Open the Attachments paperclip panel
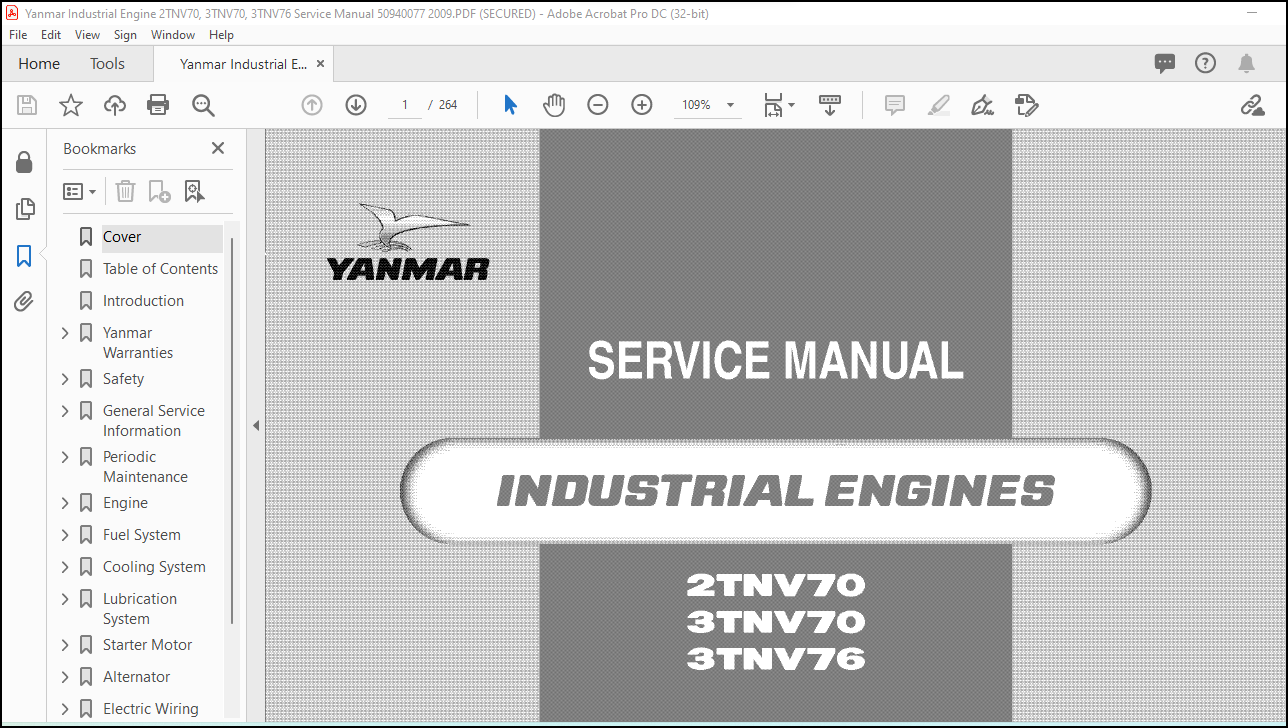Viewport: 1288px width, 728px height. click(24, 302)
